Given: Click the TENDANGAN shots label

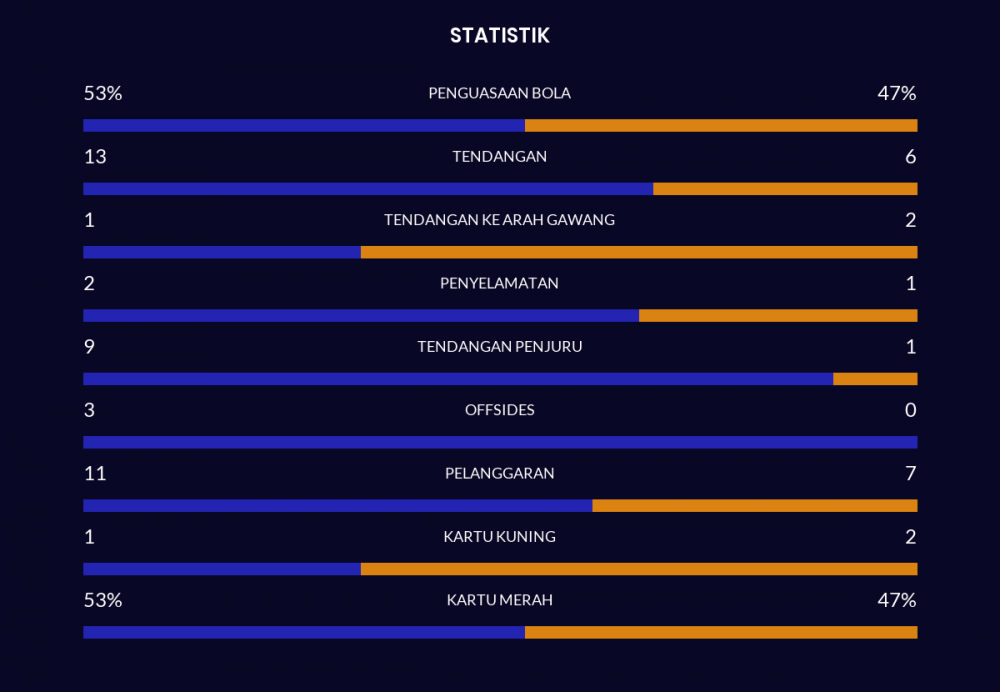Looking at the screenshot, I should (499, 156).
